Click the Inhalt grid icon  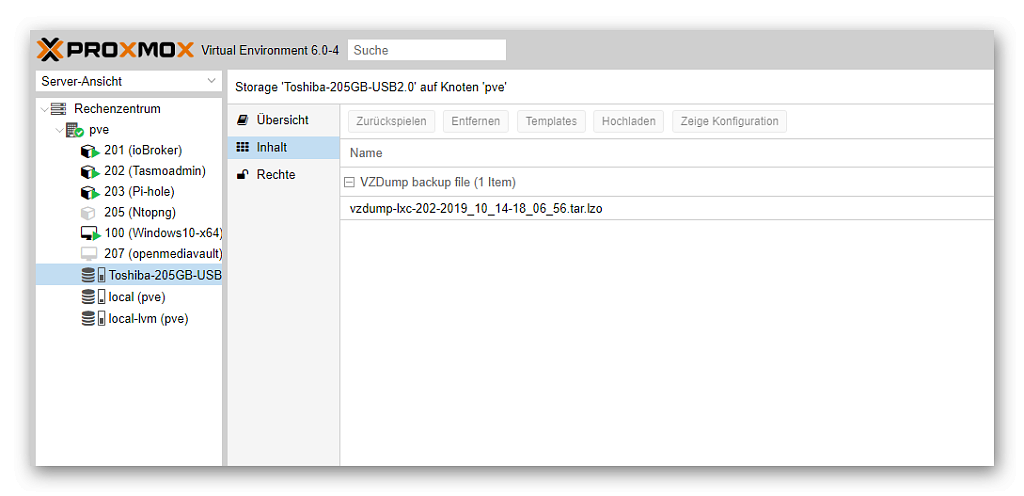click(x=242, y=147)
